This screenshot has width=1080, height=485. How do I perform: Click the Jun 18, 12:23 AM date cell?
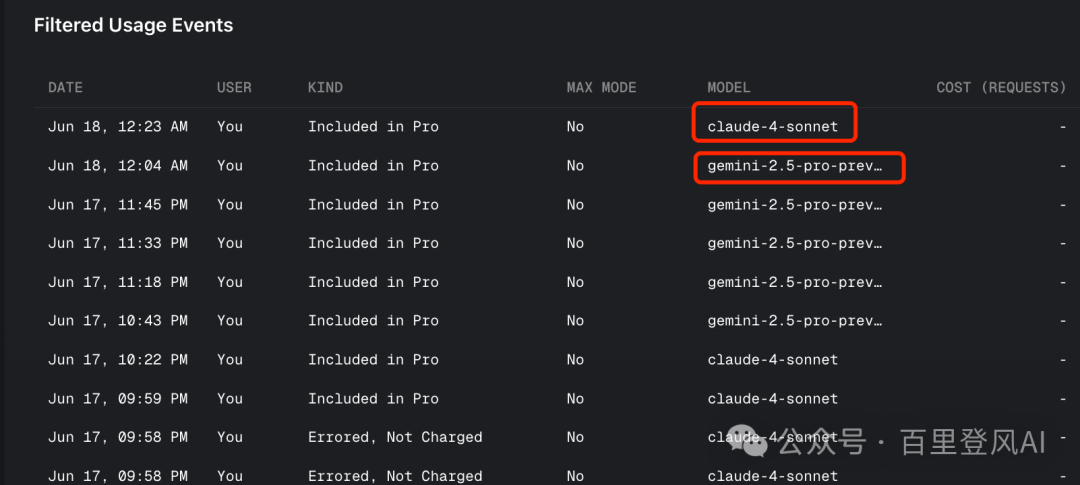118,127
